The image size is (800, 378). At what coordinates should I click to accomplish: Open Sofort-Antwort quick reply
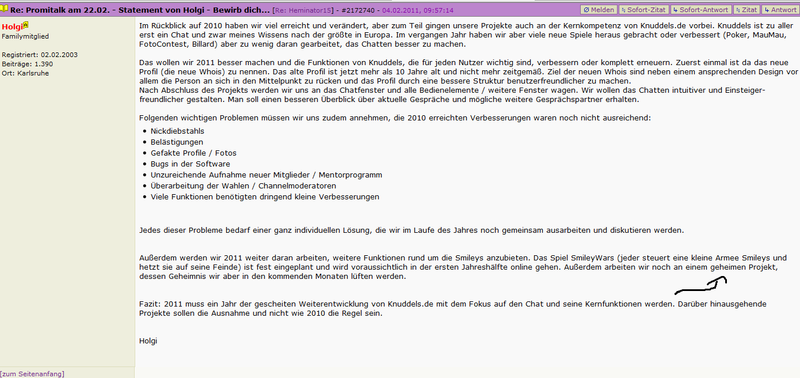click(x=700, y=10)
